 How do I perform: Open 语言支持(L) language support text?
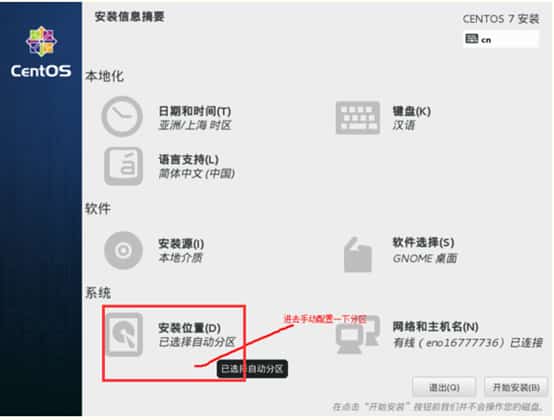188,160
